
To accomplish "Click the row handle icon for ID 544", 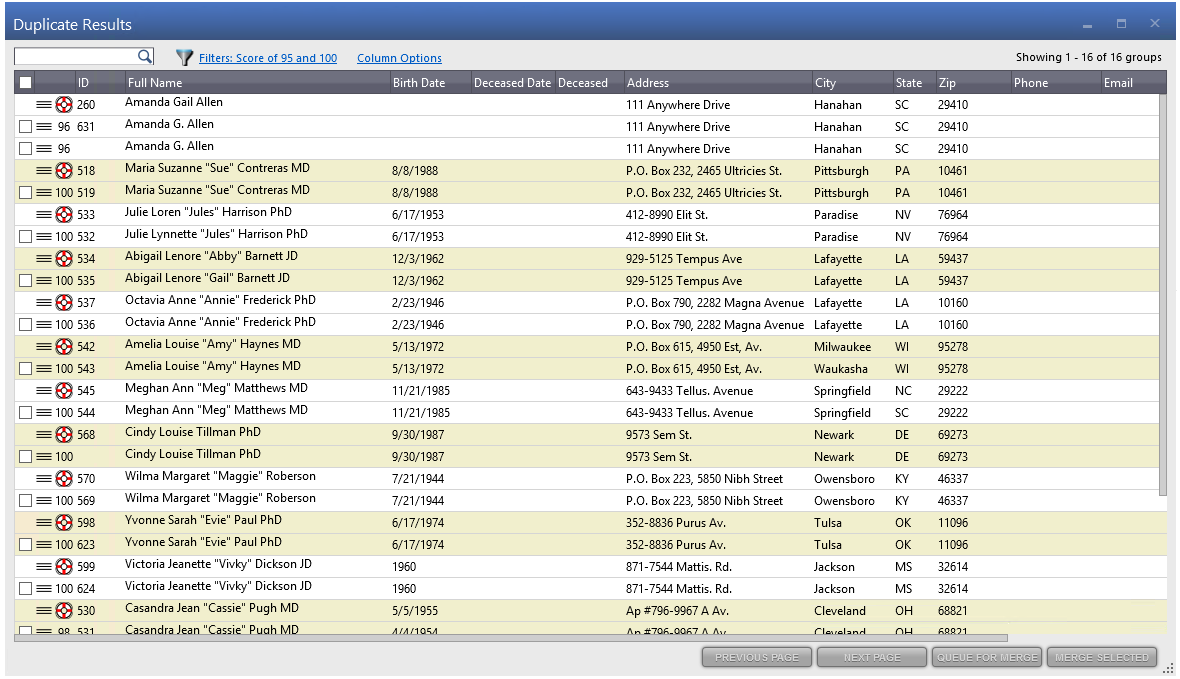I will 44,413.
